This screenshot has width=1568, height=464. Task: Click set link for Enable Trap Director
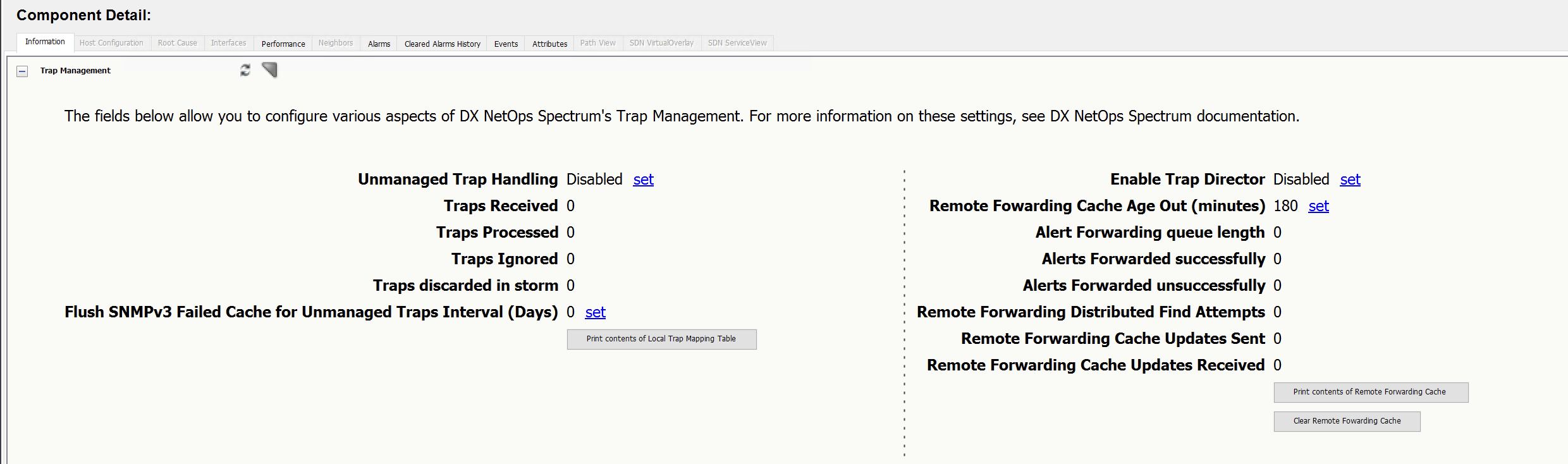1350,180
